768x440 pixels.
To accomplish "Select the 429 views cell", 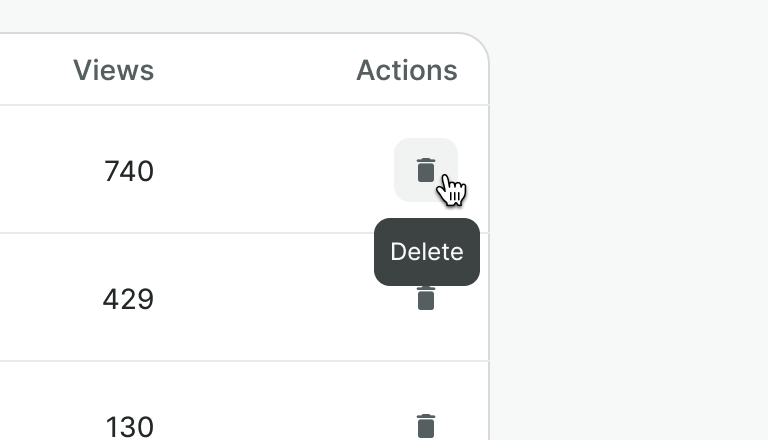I will (128, 299).
